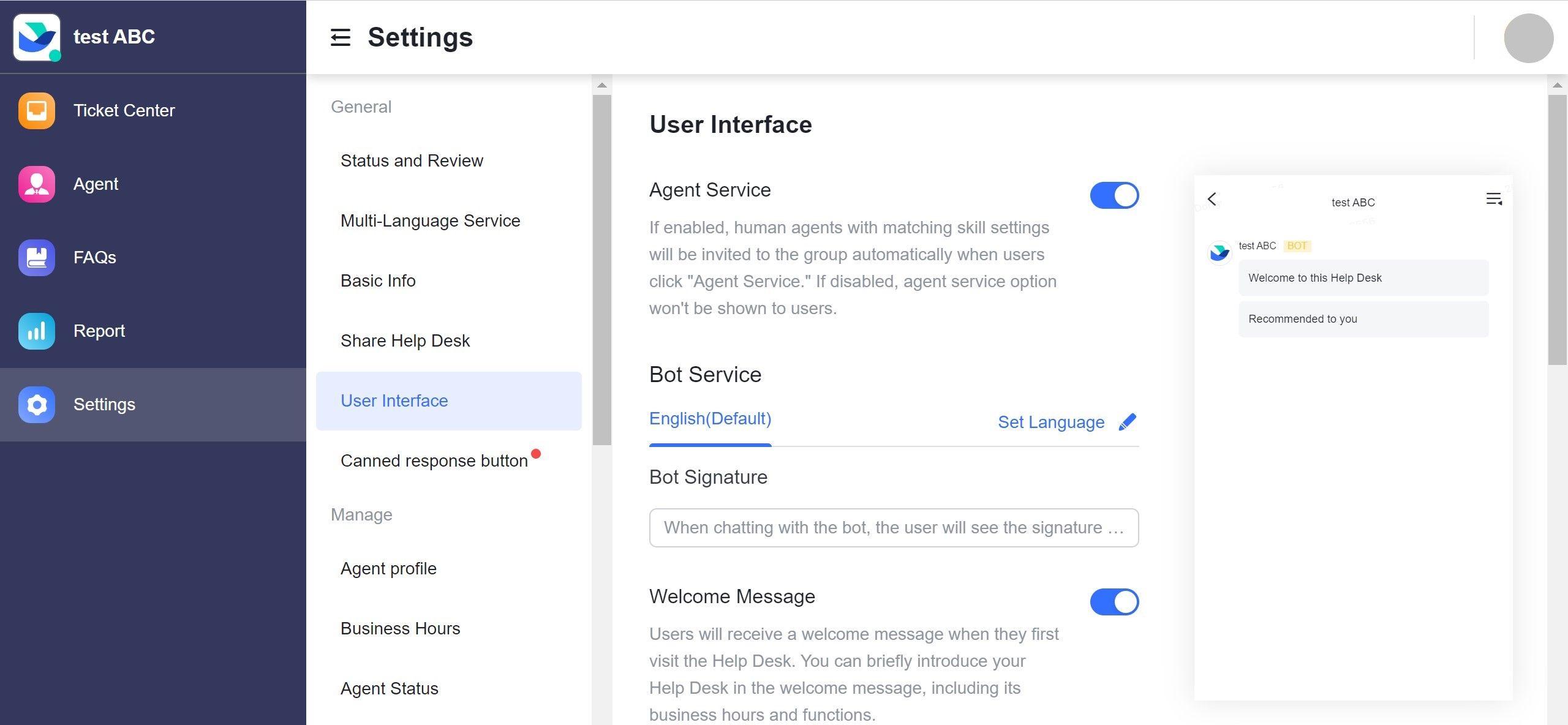Go to Business Hours settings
Viewport: 1568px width, 725px height.
click(399, 628)
